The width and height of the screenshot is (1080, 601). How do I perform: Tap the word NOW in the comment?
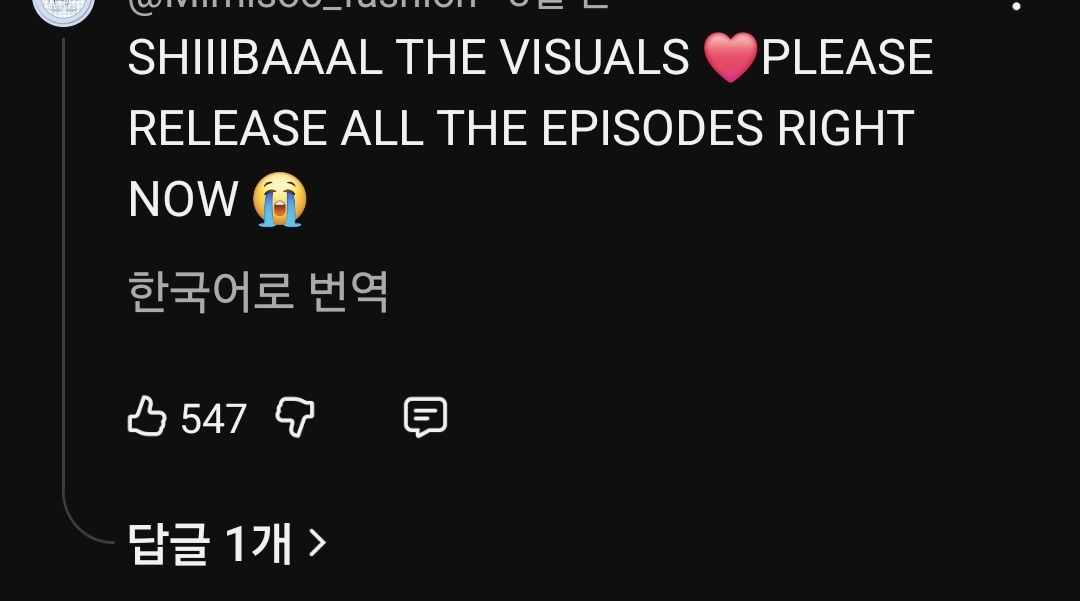[x=183, y=199]
